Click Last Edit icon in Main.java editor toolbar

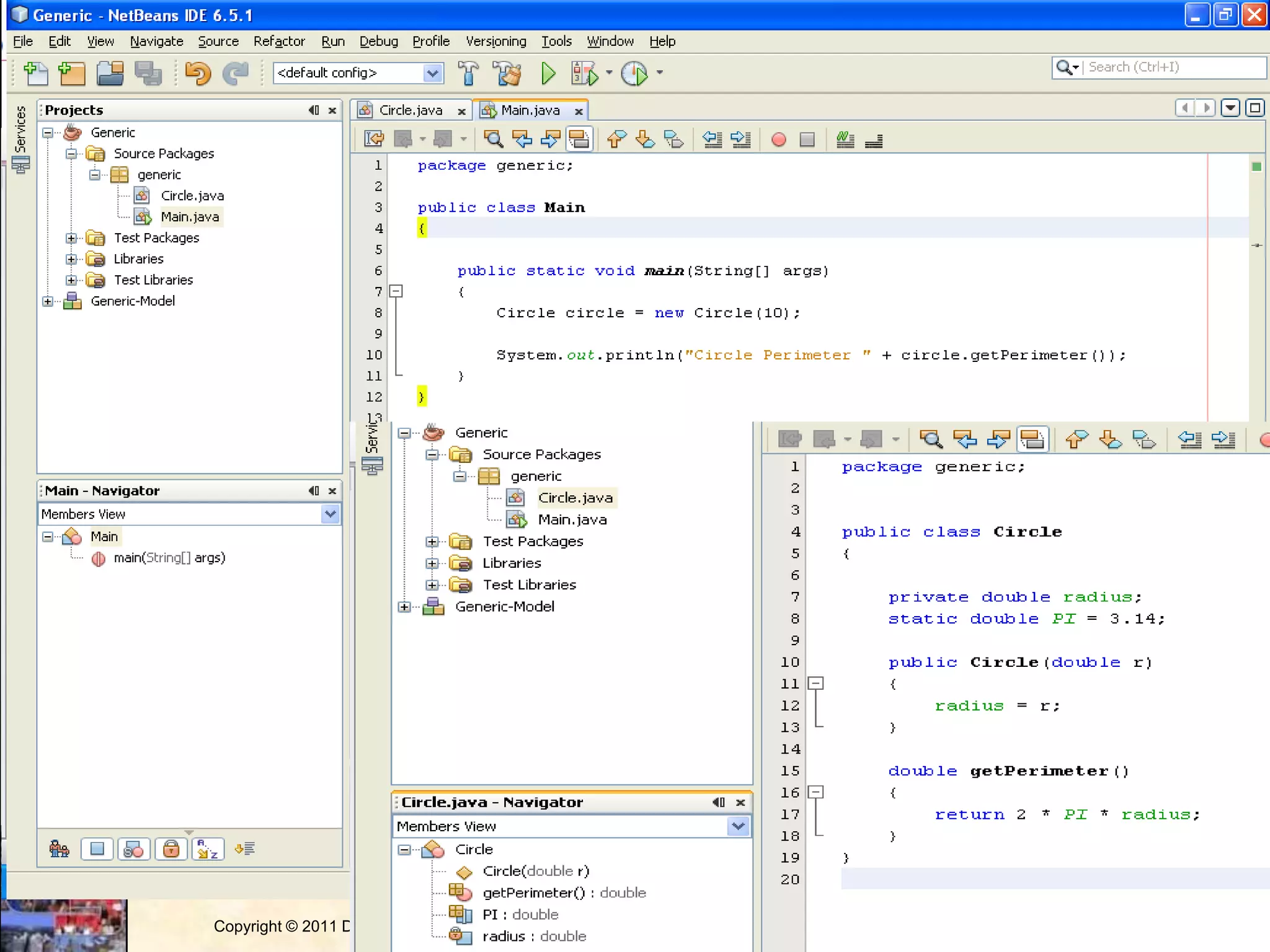click(374, 139)
